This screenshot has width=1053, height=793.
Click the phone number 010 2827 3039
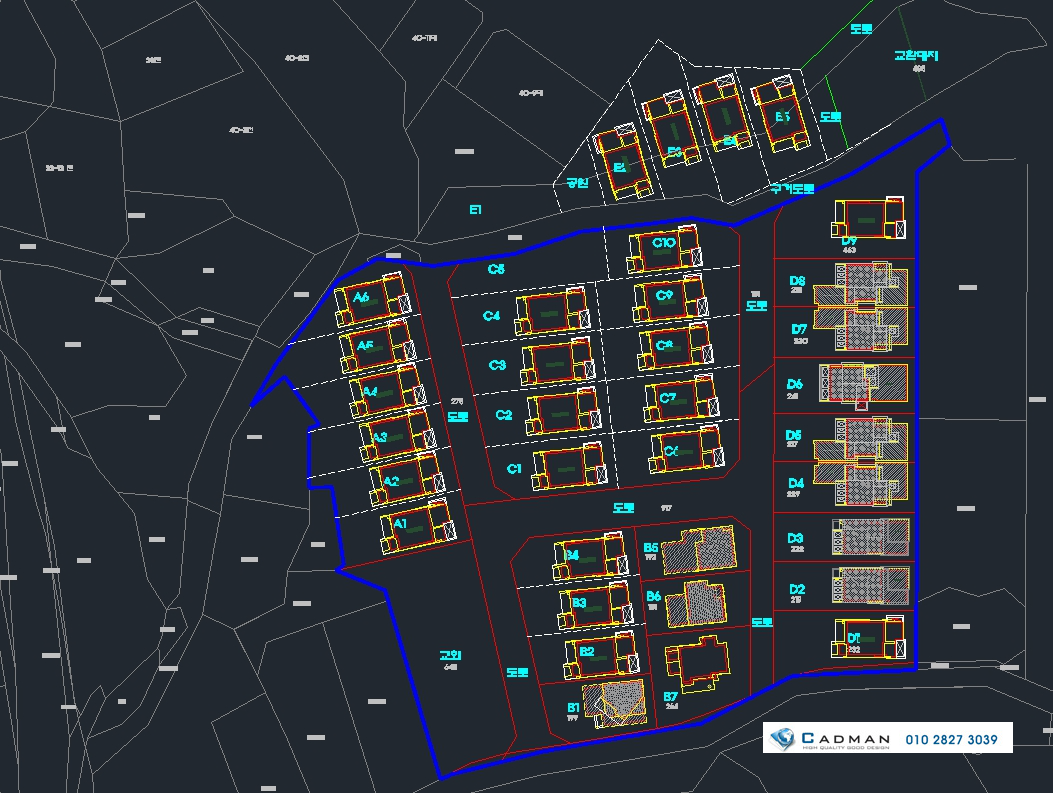951,739
